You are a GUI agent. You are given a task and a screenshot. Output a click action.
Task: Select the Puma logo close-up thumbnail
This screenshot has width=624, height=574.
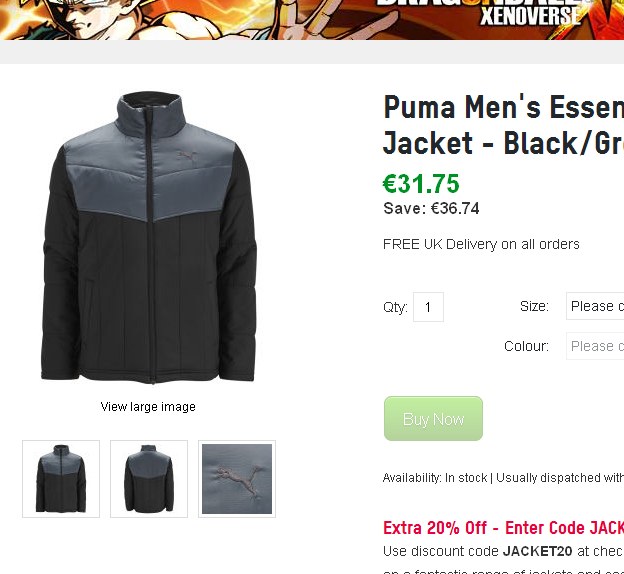[237, 479]
